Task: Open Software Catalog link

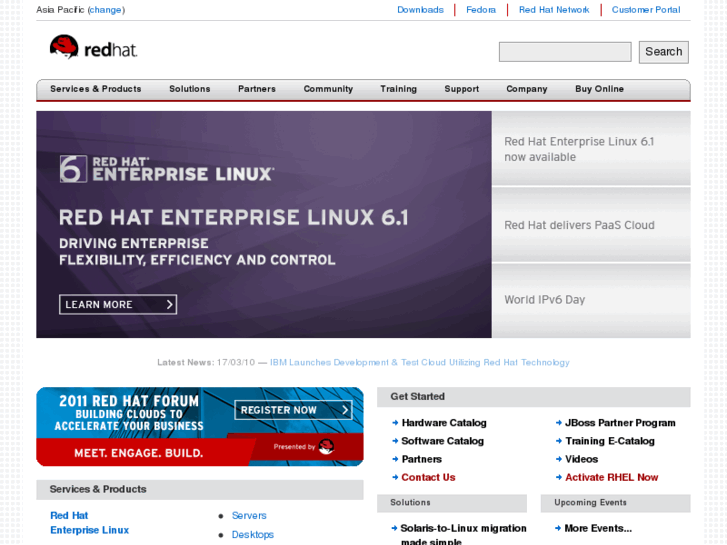Action: tap(443, 441)
